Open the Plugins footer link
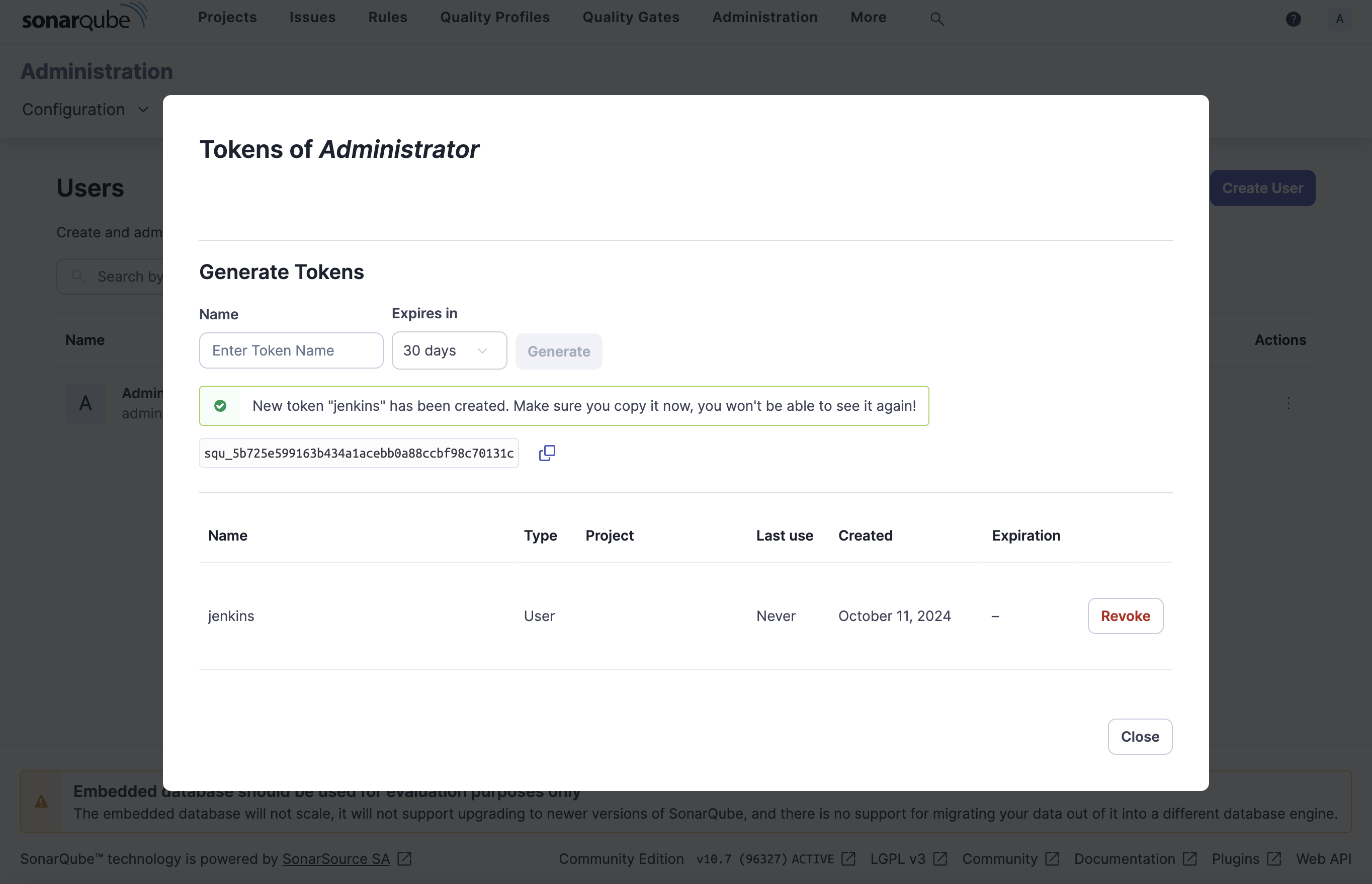Image resolution: width=1372 pixels, height=884 pixels. point(1235,859)
